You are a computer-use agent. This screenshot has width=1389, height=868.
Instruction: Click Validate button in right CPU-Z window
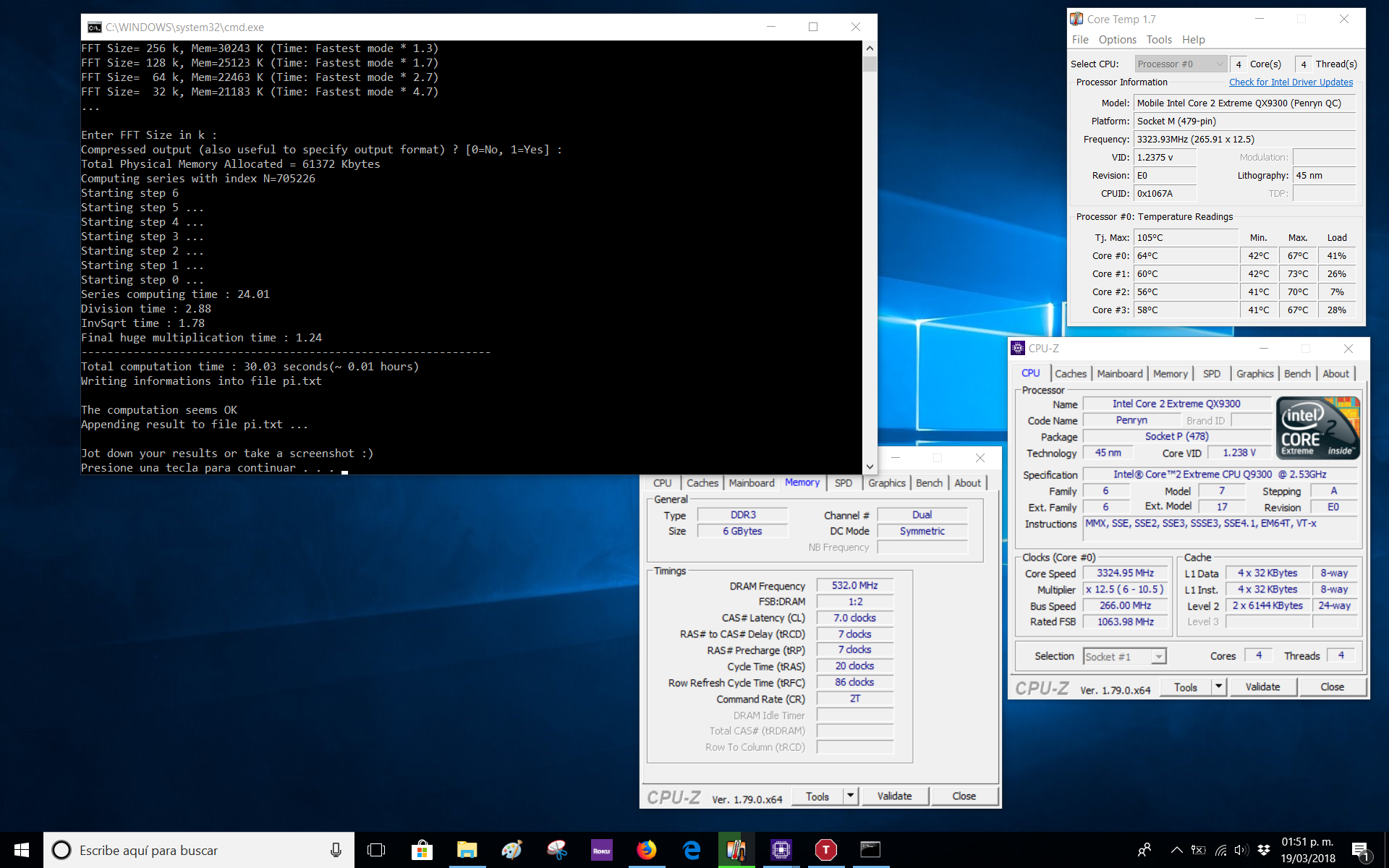(1262, 687)
